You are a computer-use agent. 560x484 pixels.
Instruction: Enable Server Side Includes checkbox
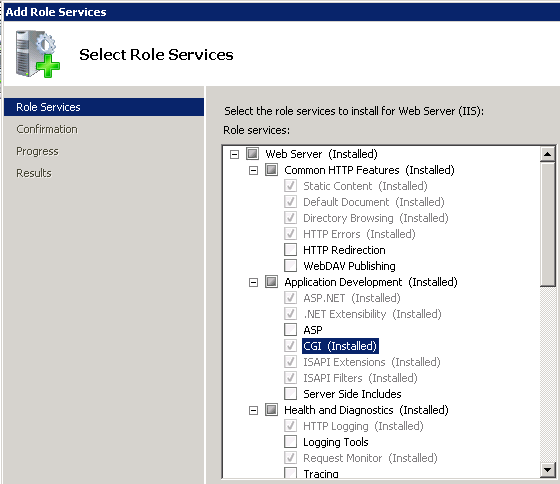pyautogui.click(x=290, y=394)
